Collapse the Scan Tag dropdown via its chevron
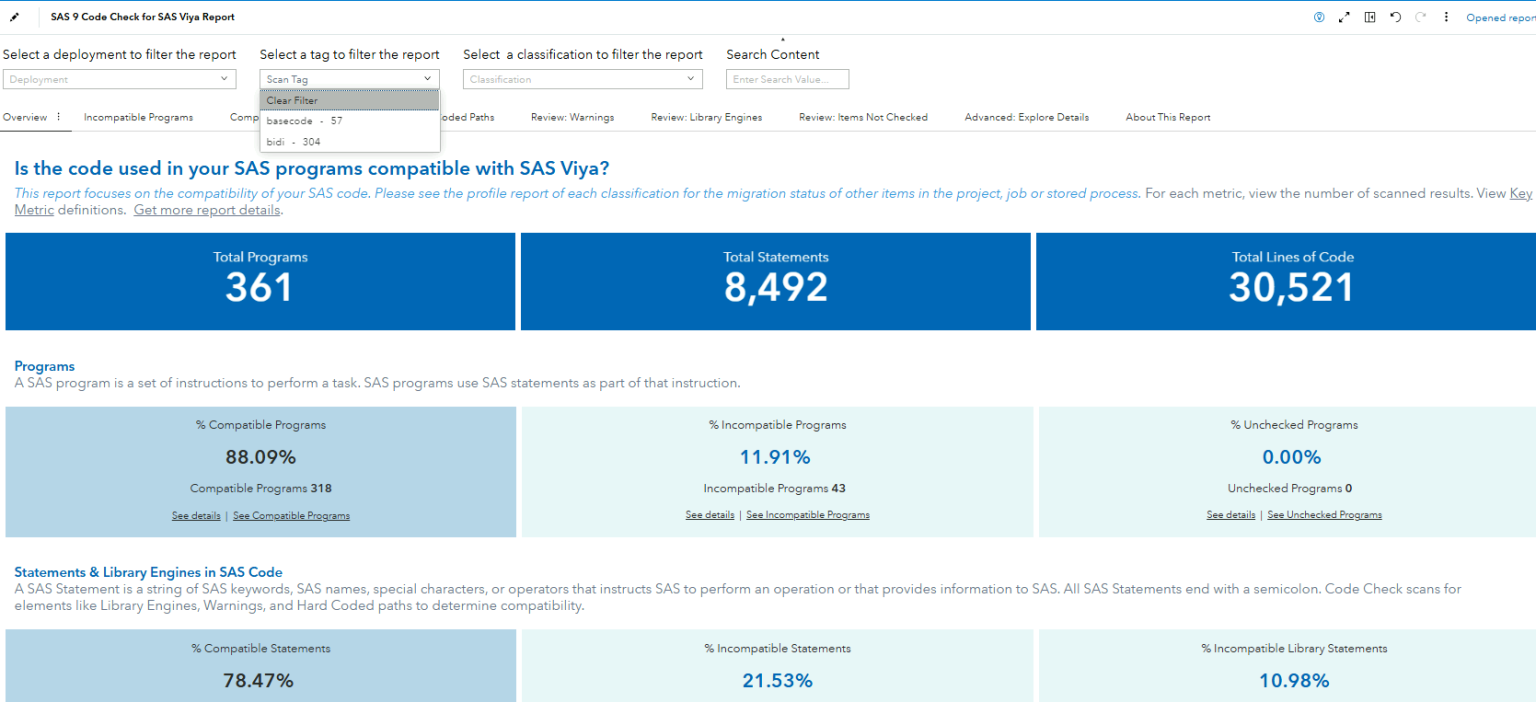1536x702 pixels. coord(429,78)
